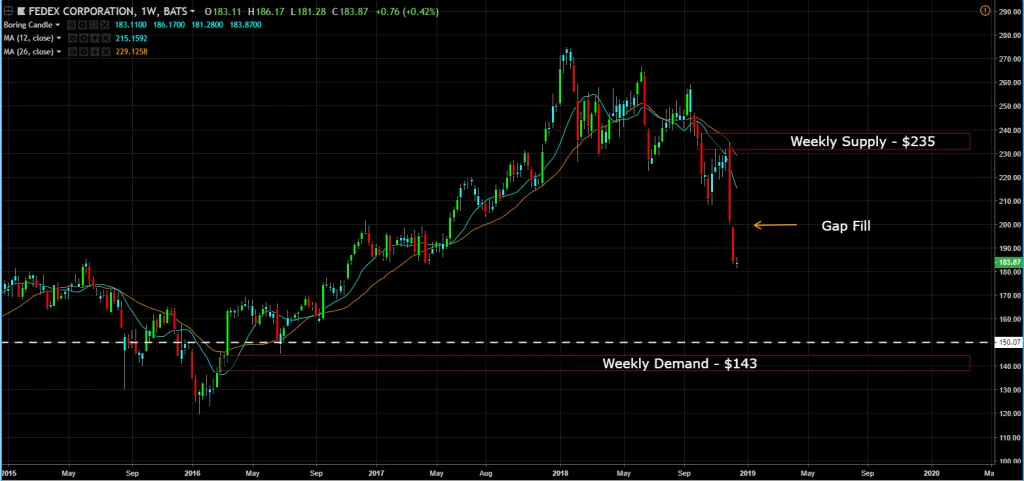Click the 2019 label on time axis
Viewport: 1024px width, 481px height.
coord(748,473)
